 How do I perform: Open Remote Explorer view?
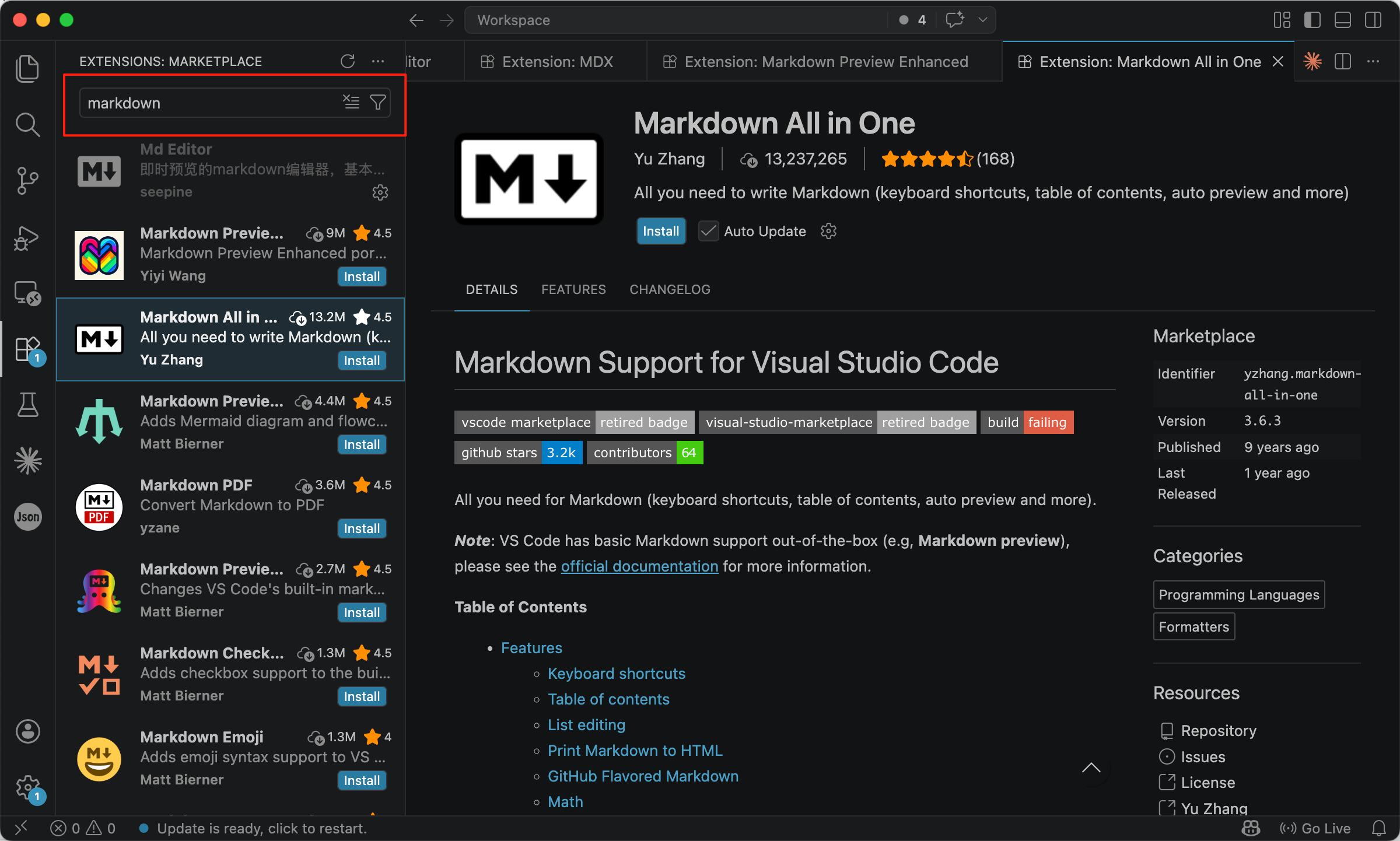pos(27,293)
